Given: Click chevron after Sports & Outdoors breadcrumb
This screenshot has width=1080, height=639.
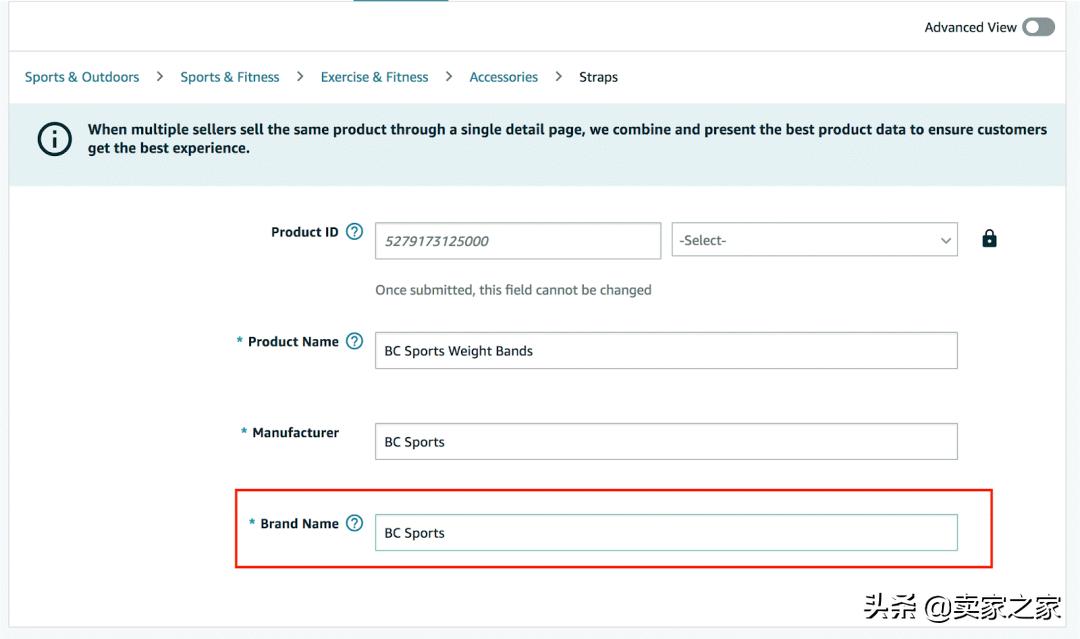Looking at the screenshot, I should click(160, 76).
